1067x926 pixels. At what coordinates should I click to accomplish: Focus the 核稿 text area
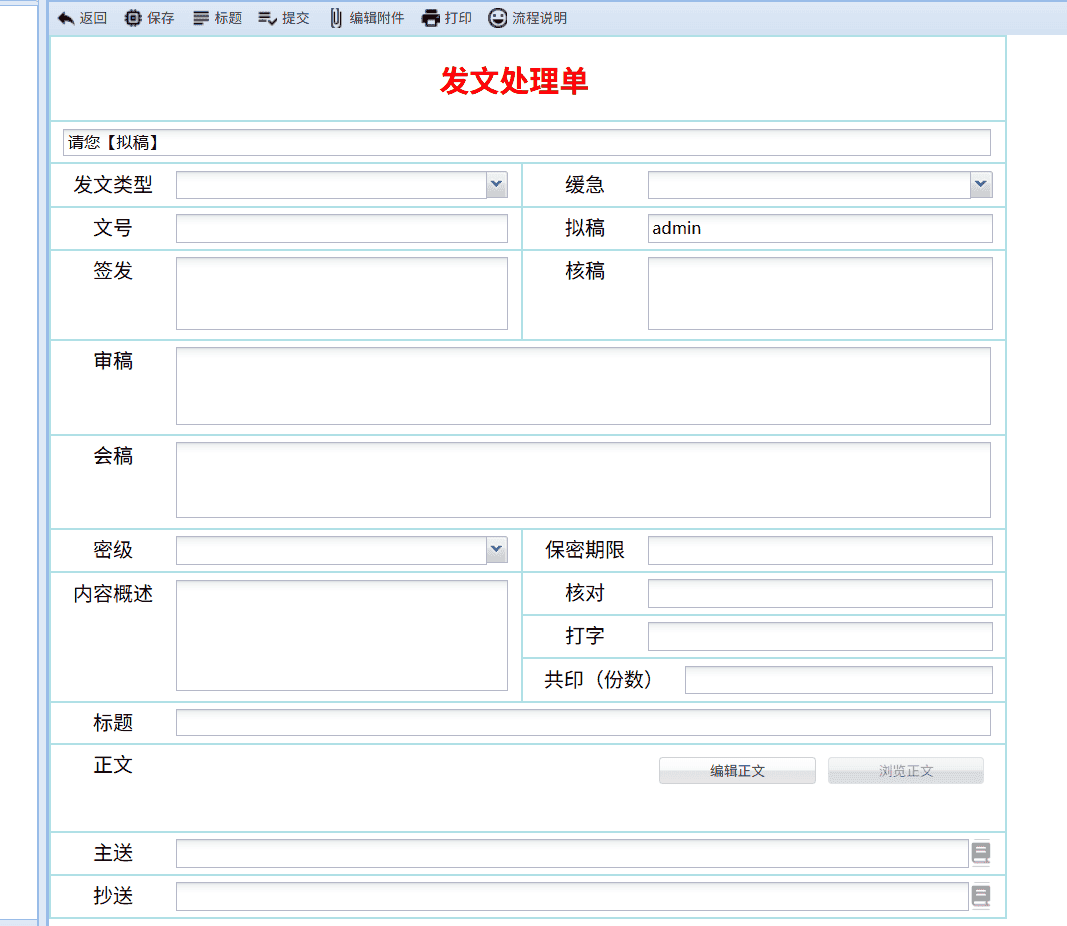point(820,293)
